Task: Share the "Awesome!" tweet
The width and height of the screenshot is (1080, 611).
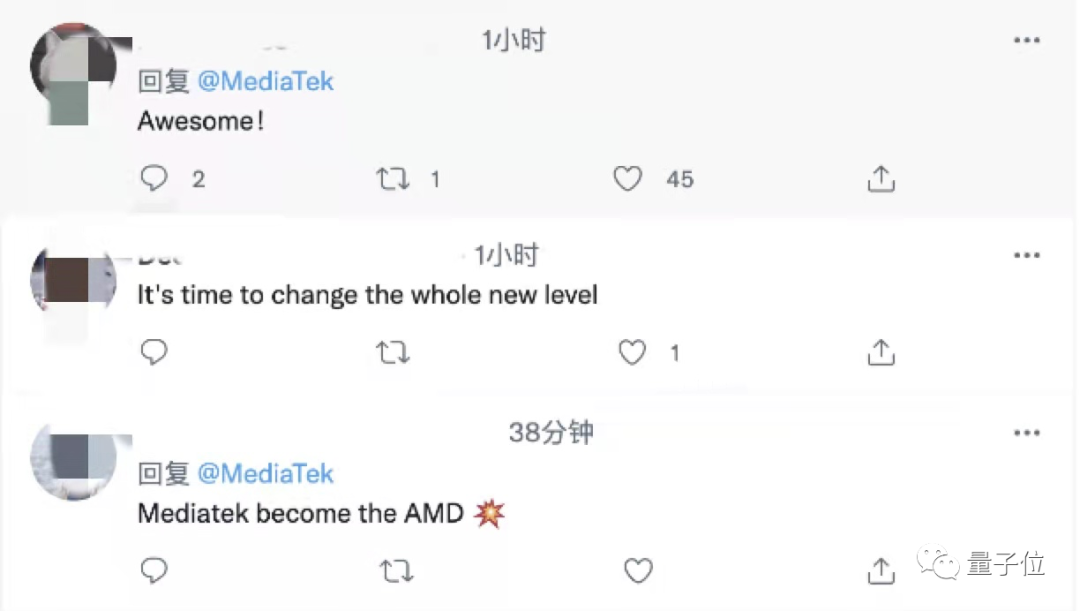Action: [880, 179]
